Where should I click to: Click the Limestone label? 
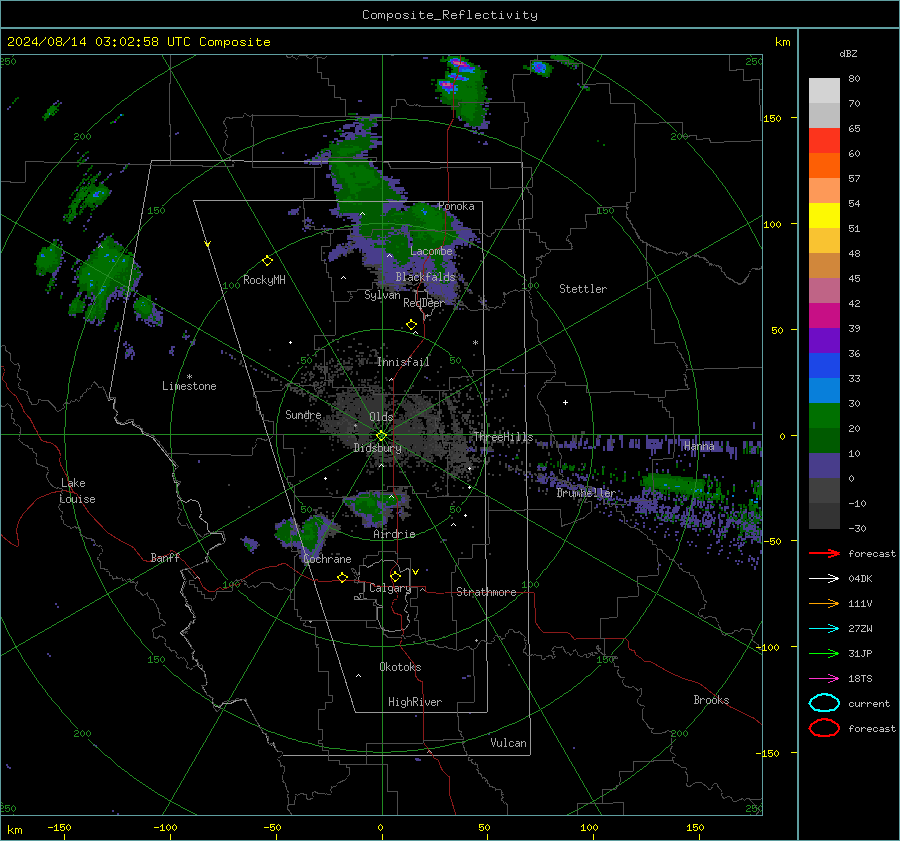pos(189,386)
